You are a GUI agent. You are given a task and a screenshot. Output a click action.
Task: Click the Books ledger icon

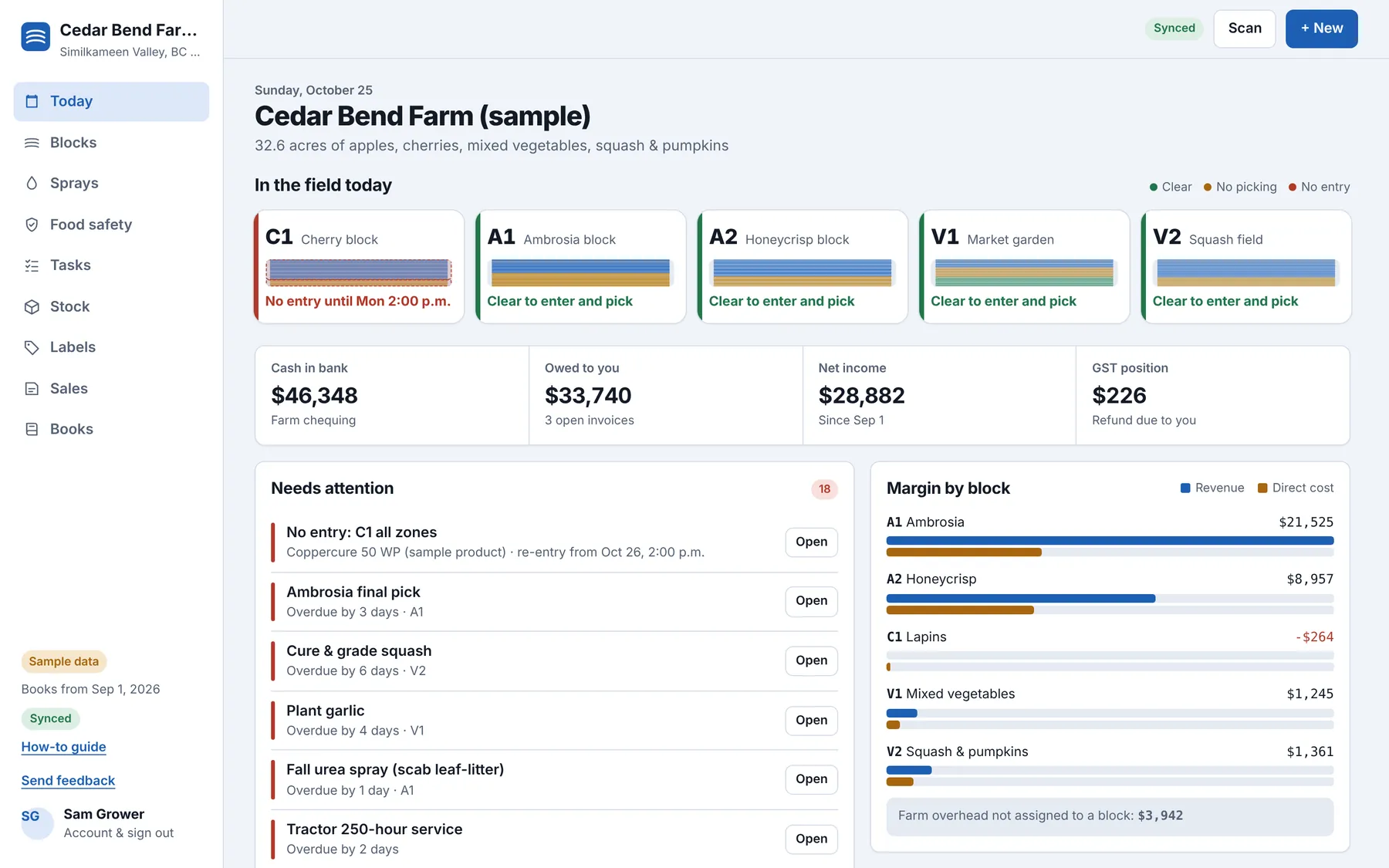coord(32,429)
